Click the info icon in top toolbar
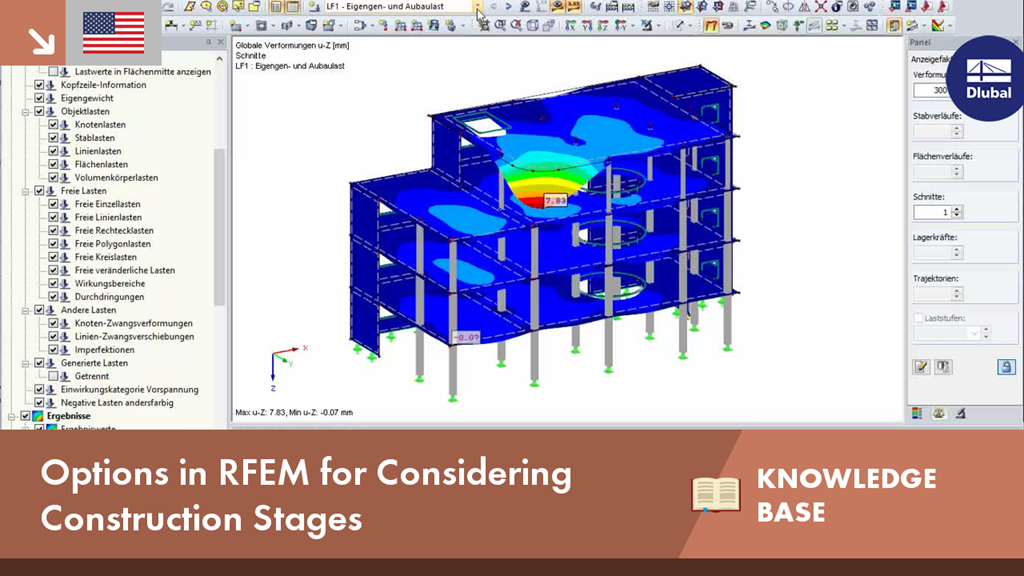The image size is (1024, 576). [x=837, y=7]
